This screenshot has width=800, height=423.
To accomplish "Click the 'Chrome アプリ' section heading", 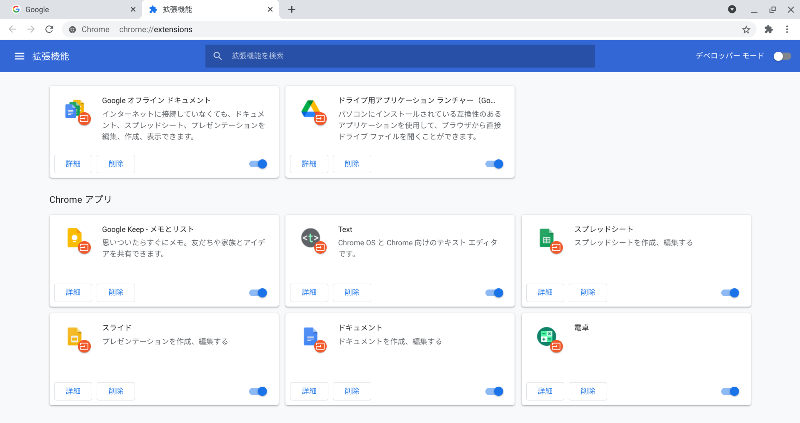I will coord(80,200).
